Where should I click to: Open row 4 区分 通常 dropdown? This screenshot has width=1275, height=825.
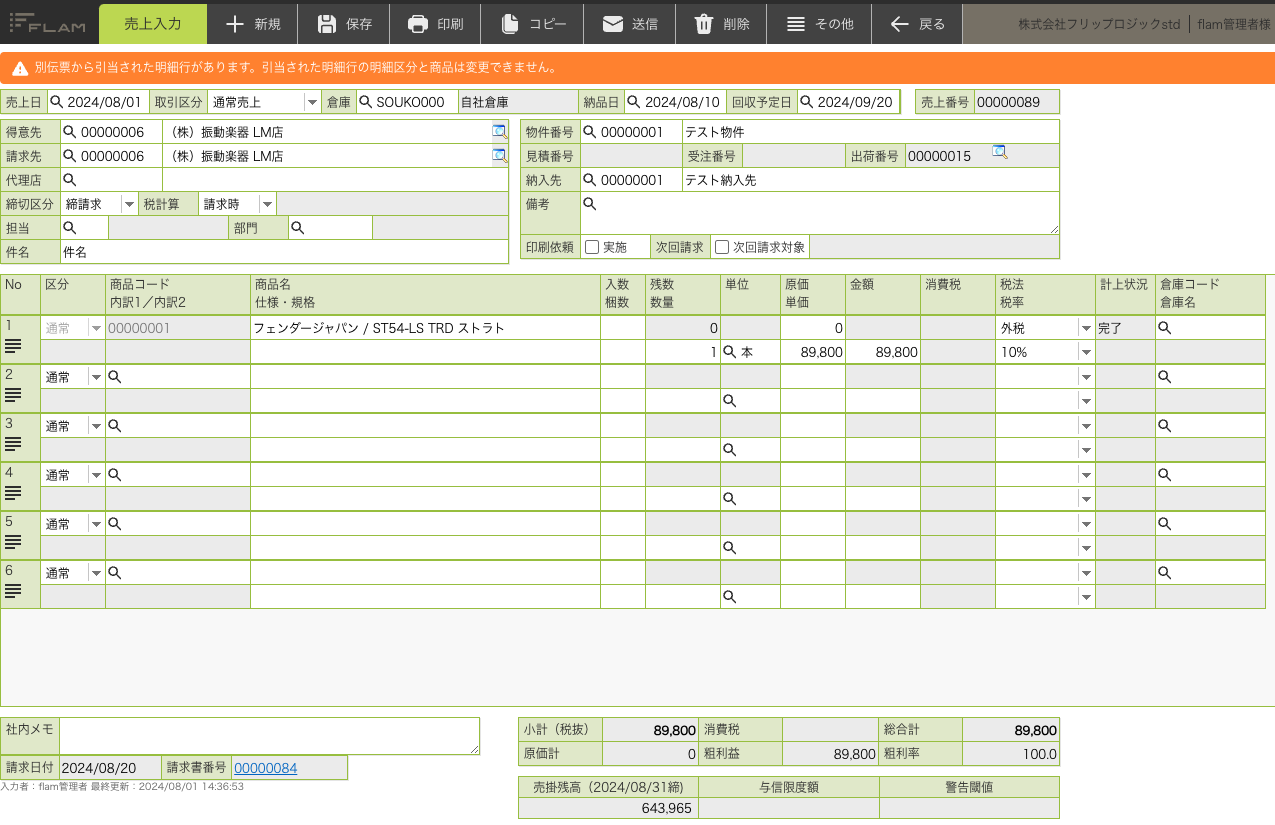(x=96, y=475)
